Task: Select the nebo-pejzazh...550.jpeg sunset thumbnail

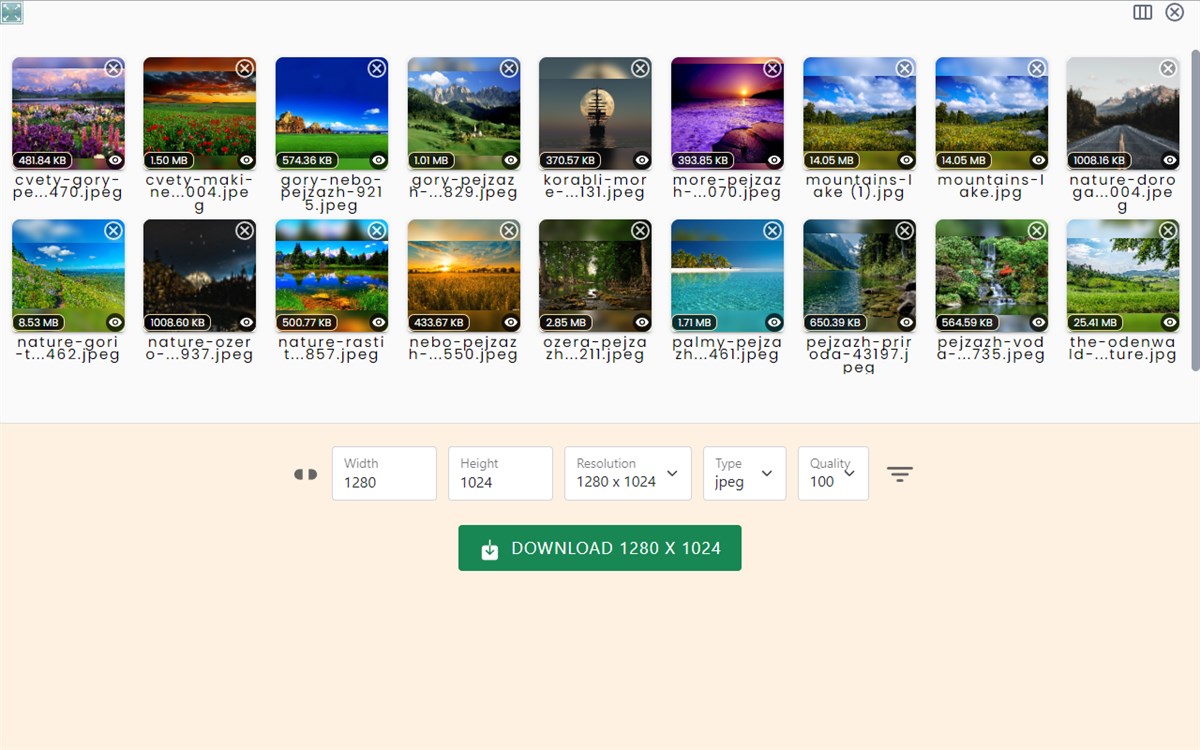Action: click(463, 275)
